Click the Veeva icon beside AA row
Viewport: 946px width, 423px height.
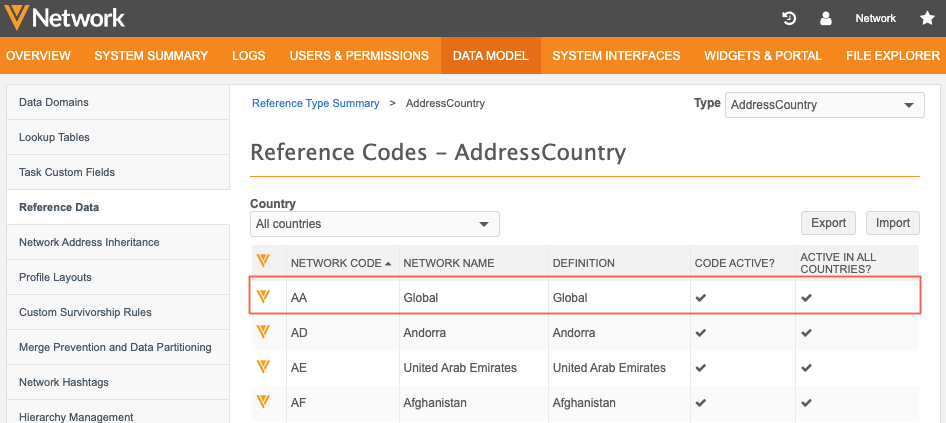coord(264,297)
